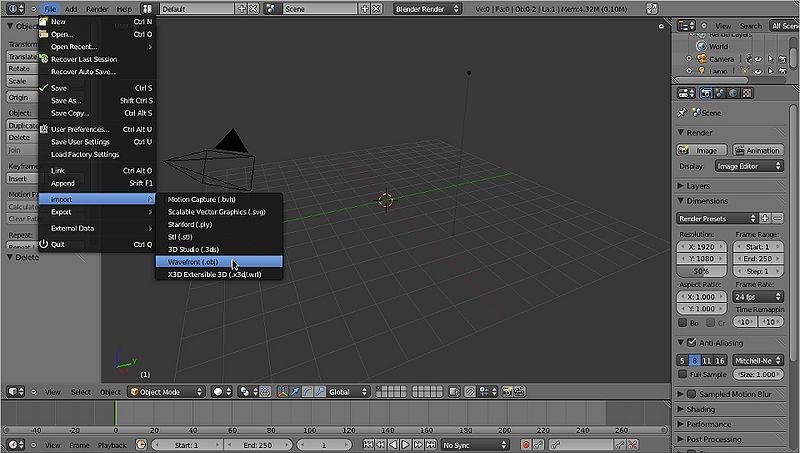Image resolution: width=800 pixels, height=453 pixels.
Task: Enable the Sampled Motion Blur checkbox
Action: click(x=692, y=394)
